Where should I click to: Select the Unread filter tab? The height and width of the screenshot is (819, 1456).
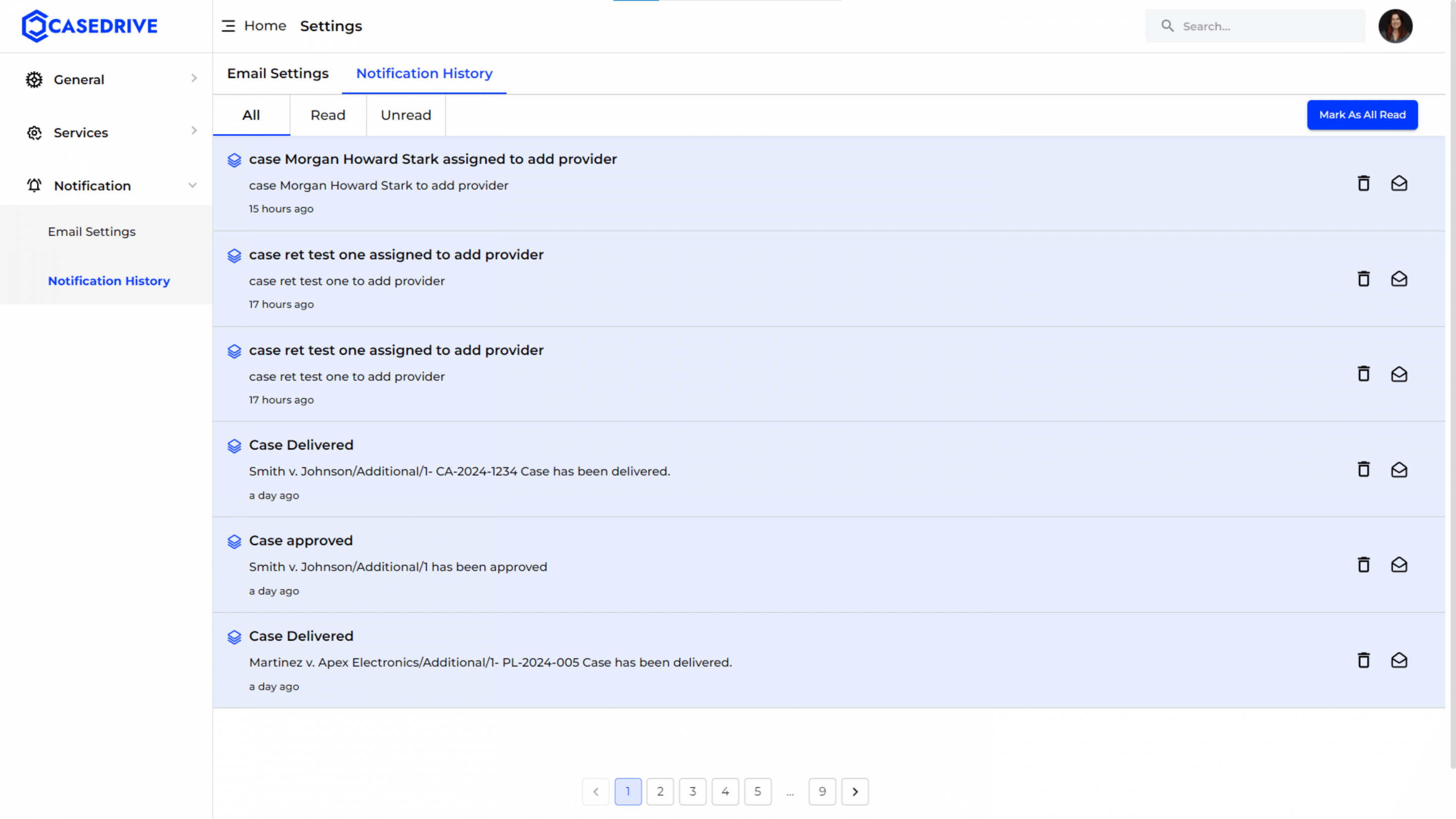(x=406, y=115)
